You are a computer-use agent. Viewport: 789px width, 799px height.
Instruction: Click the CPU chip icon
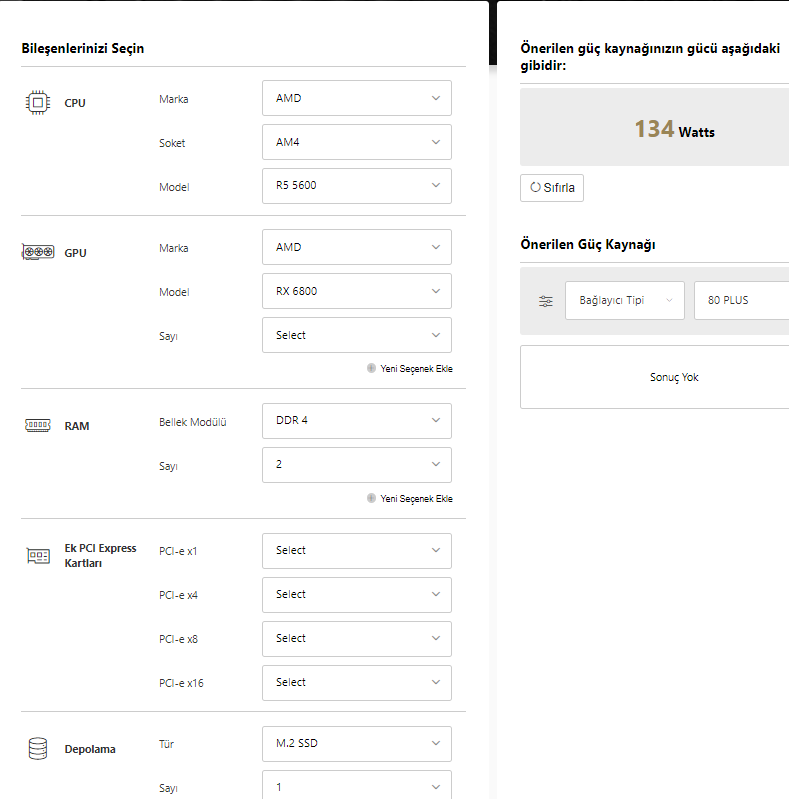coord(37,102)
